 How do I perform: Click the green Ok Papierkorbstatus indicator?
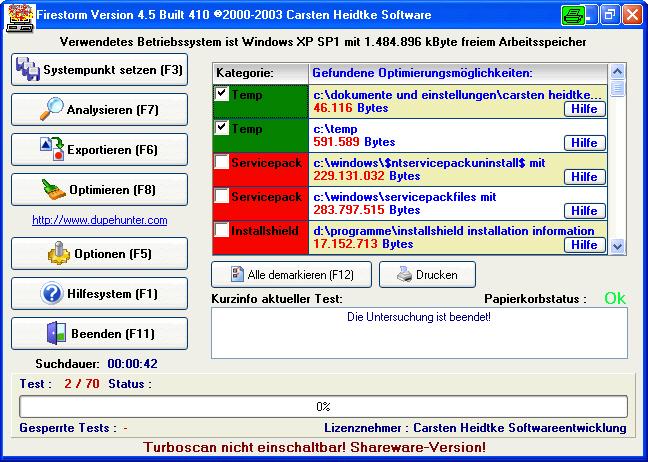point(615,298)
